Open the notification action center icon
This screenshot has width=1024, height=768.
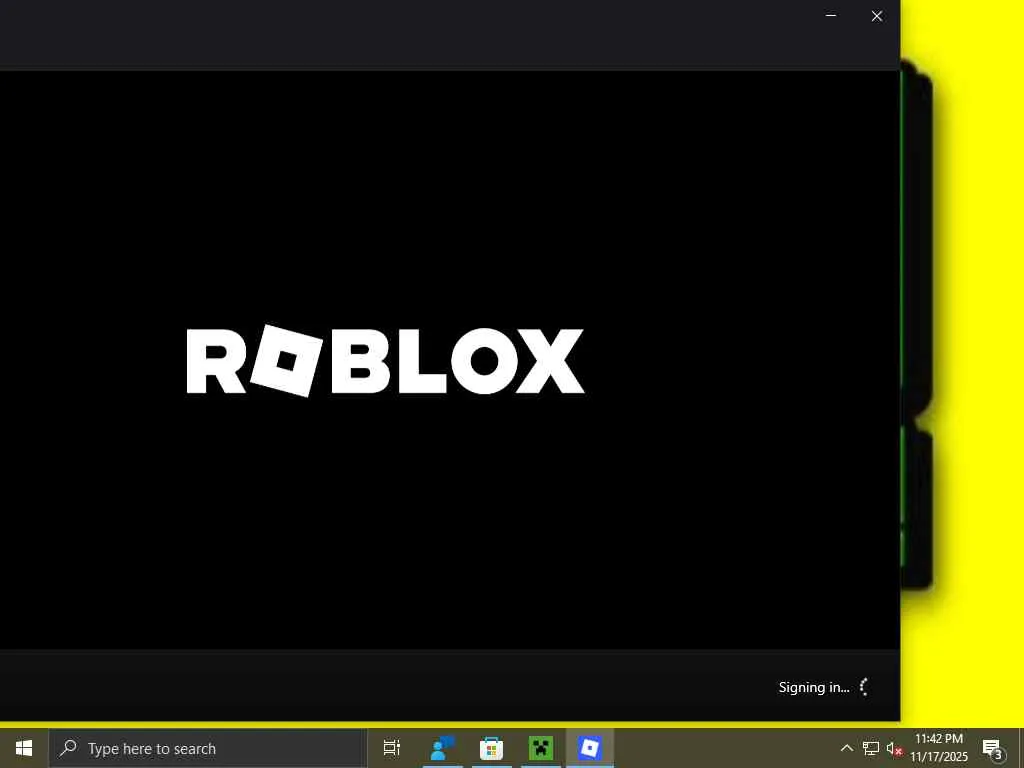tap(993, 748)
